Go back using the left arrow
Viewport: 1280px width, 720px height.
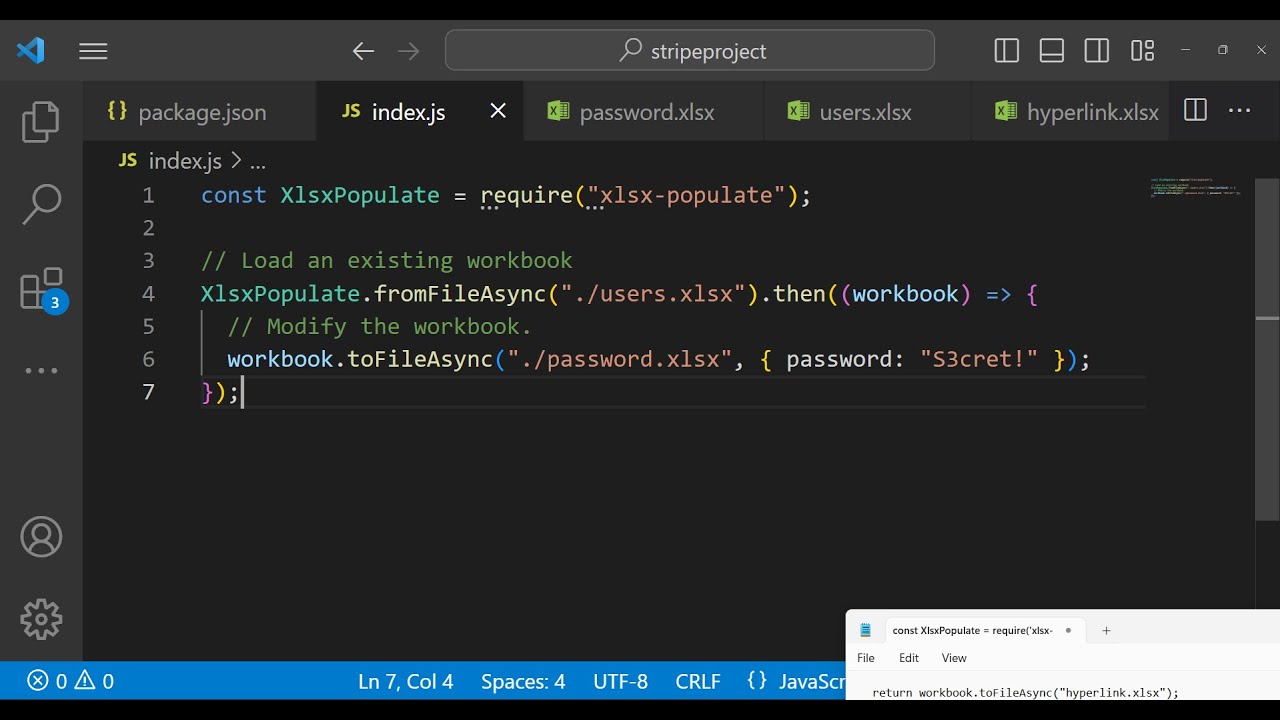point(363,51)
